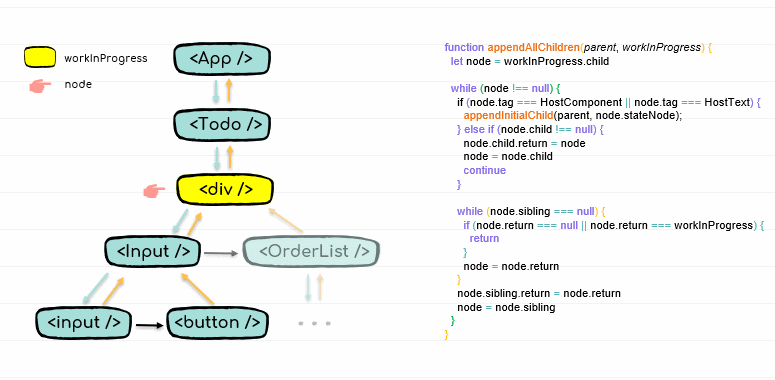Screen dimensions: 775x380
Task: Click 'node = node.child' code line
Action: click(x=508, y=157)
